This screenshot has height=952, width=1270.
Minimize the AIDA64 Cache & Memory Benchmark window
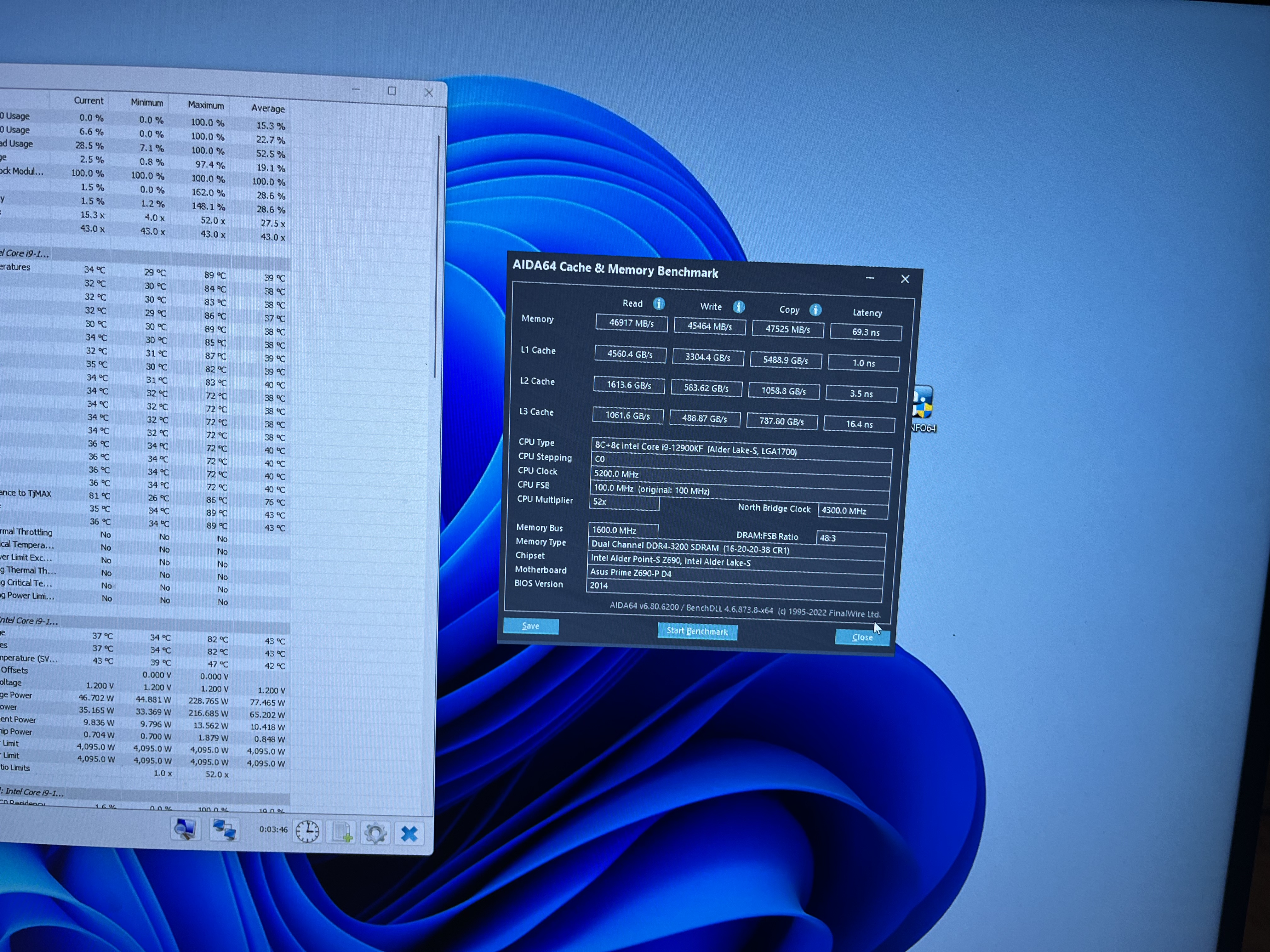870,278
